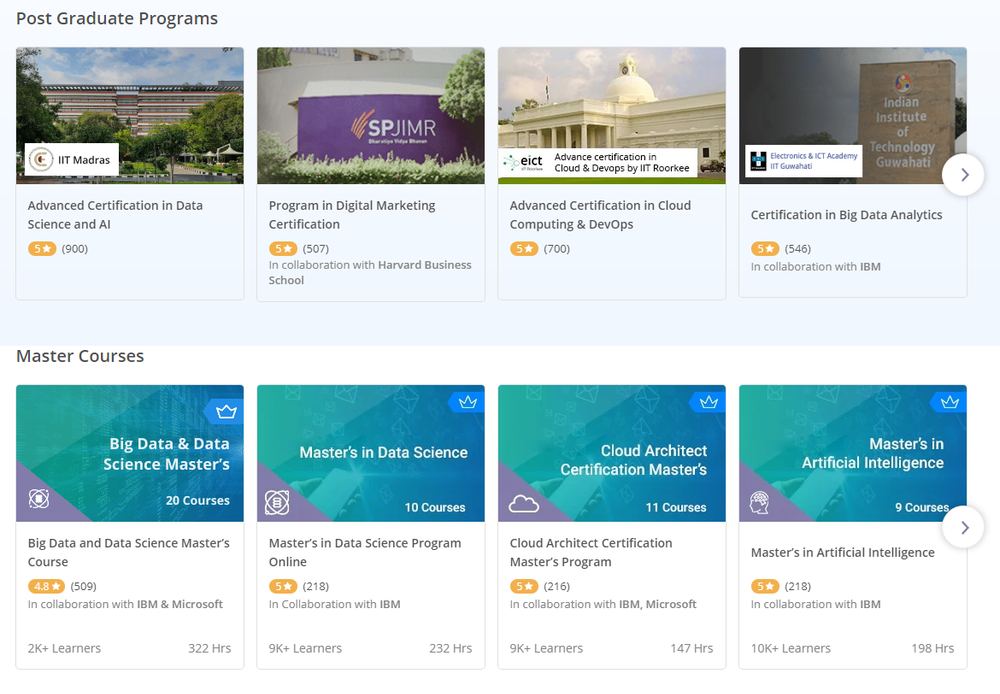Image resolution: width=1000 pixels, height=694 pixels.
Task: Click '10 Courses' label on banner
Action: pos(435,508)
